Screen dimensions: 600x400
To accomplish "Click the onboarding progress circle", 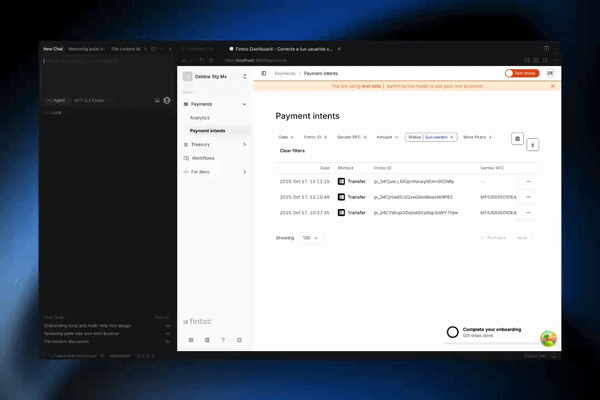I will pyautogui.click(x=452, y=332).
